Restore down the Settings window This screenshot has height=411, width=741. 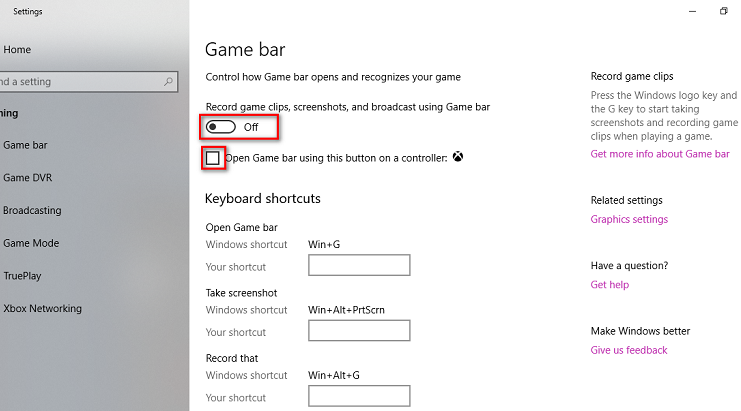(x=724, y=11)
